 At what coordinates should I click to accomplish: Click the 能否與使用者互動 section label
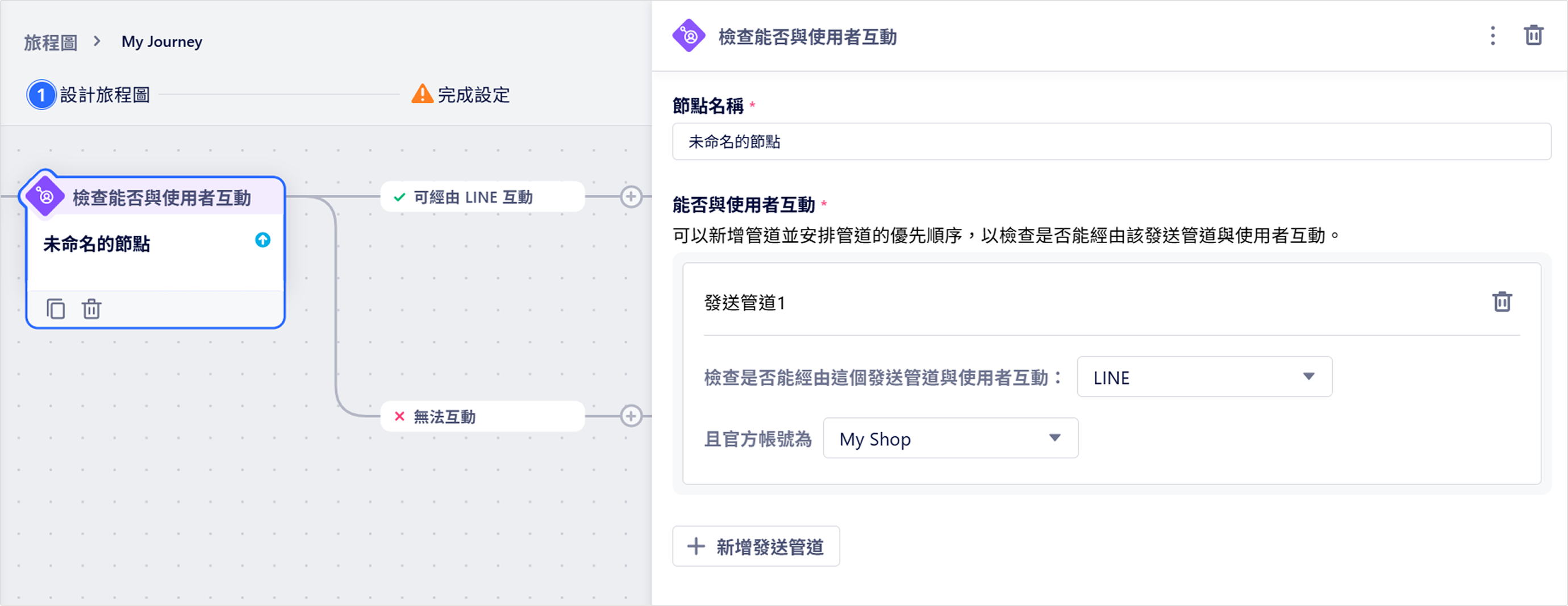coord(743,205)
